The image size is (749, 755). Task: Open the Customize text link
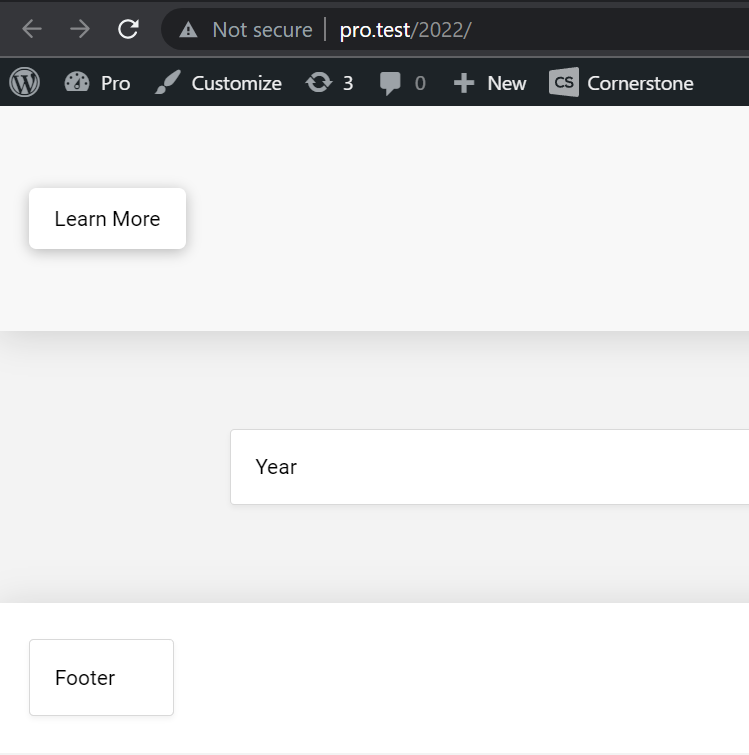pyautogui.click(x=236, y=83)
